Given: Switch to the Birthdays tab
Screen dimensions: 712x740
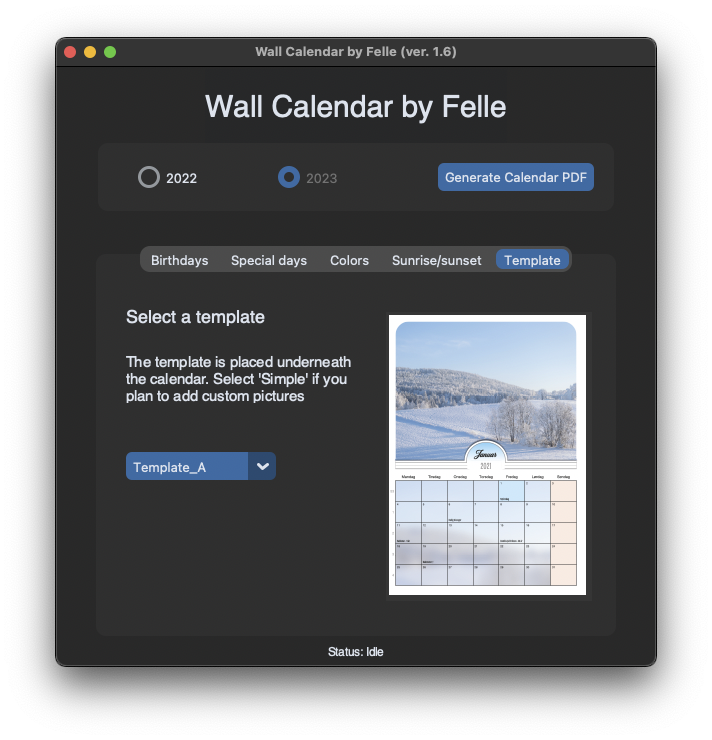Looking at the screenshot, I should [180, 260].
